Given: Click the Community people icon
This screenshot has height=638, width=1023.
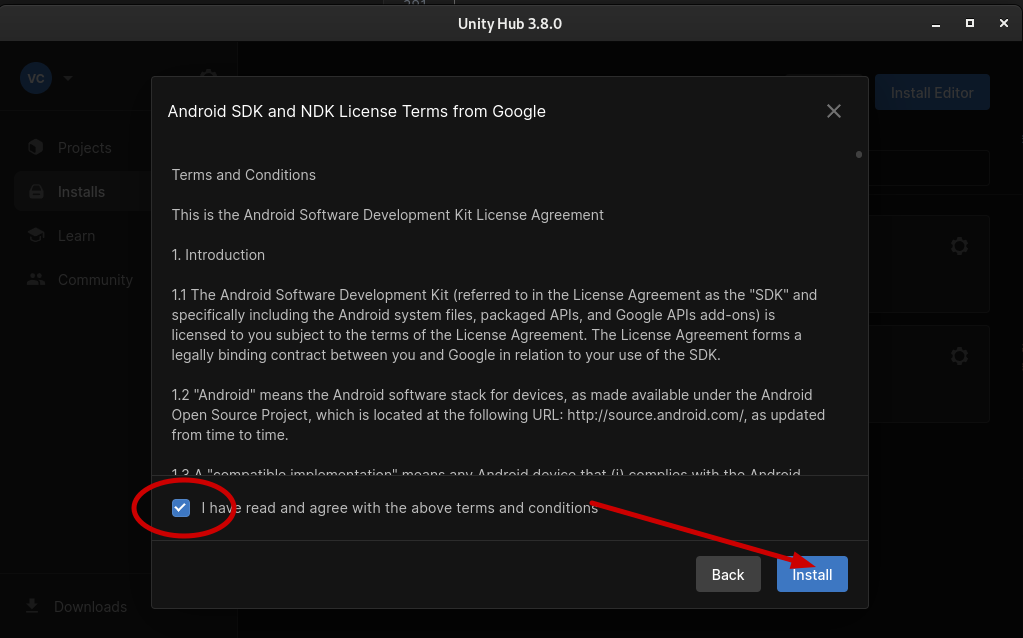Looking at the screenshot, I should tap(36, 280).
